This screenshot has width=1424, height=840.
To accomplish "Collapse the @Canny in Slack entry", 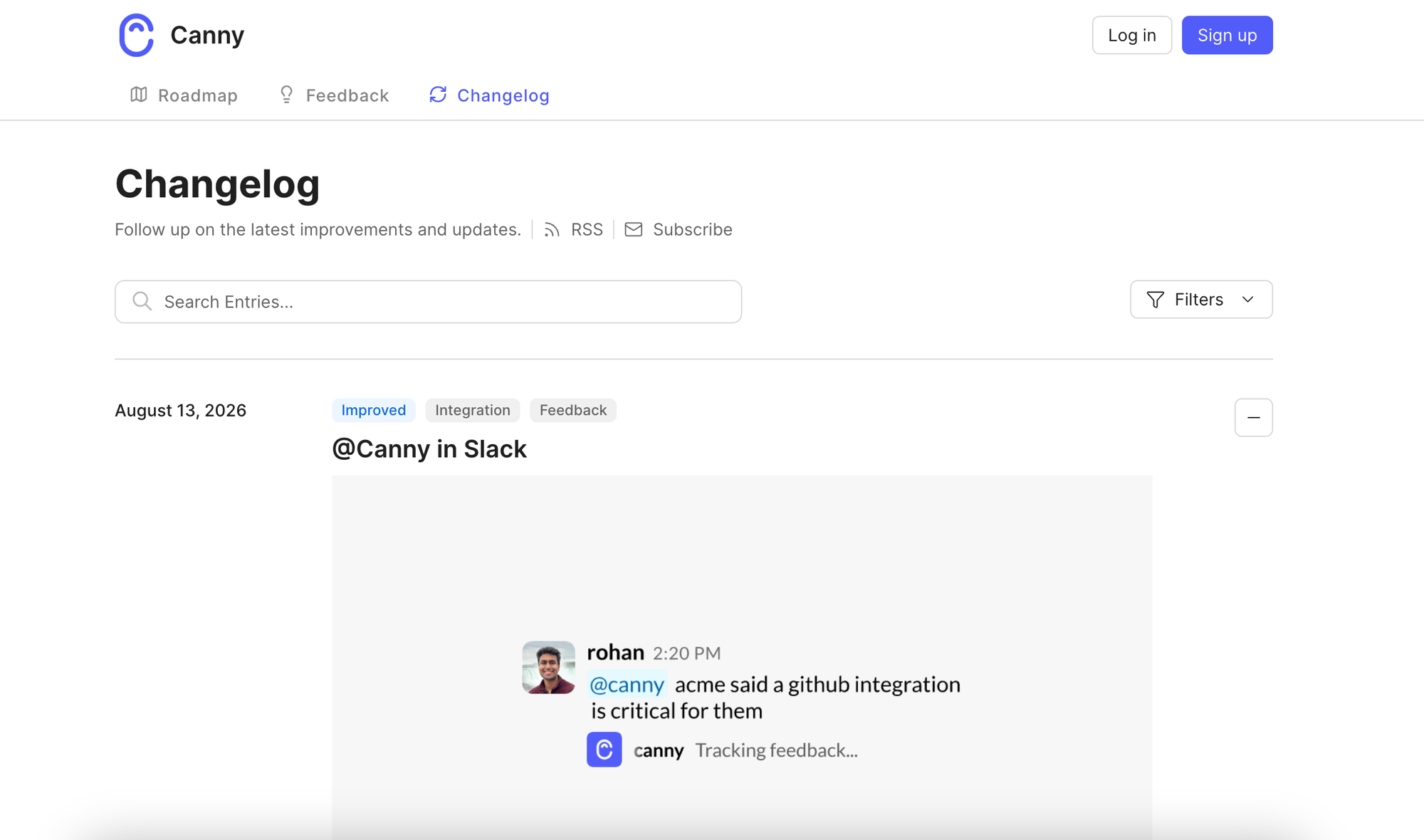I will [1253, 417].
